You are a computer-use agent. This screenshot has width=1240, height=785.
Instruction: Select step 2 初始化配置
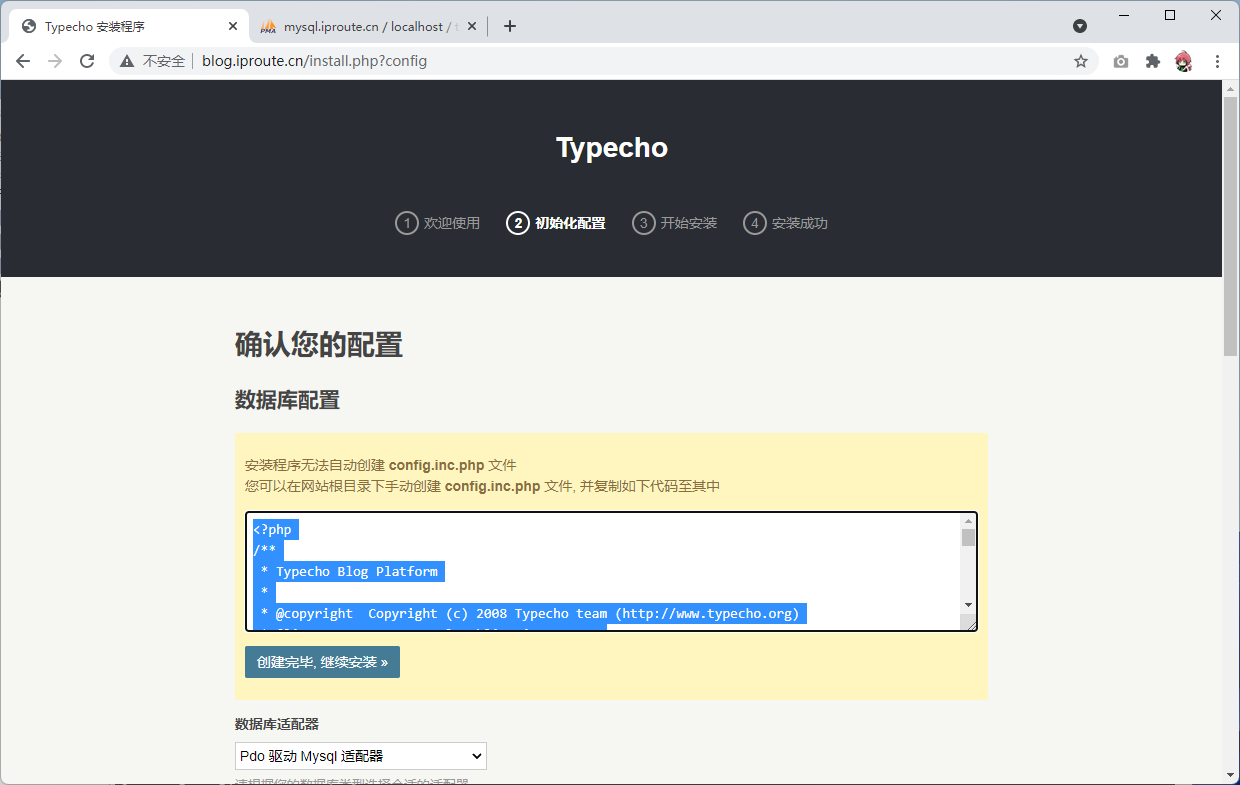tap(556, 223)
